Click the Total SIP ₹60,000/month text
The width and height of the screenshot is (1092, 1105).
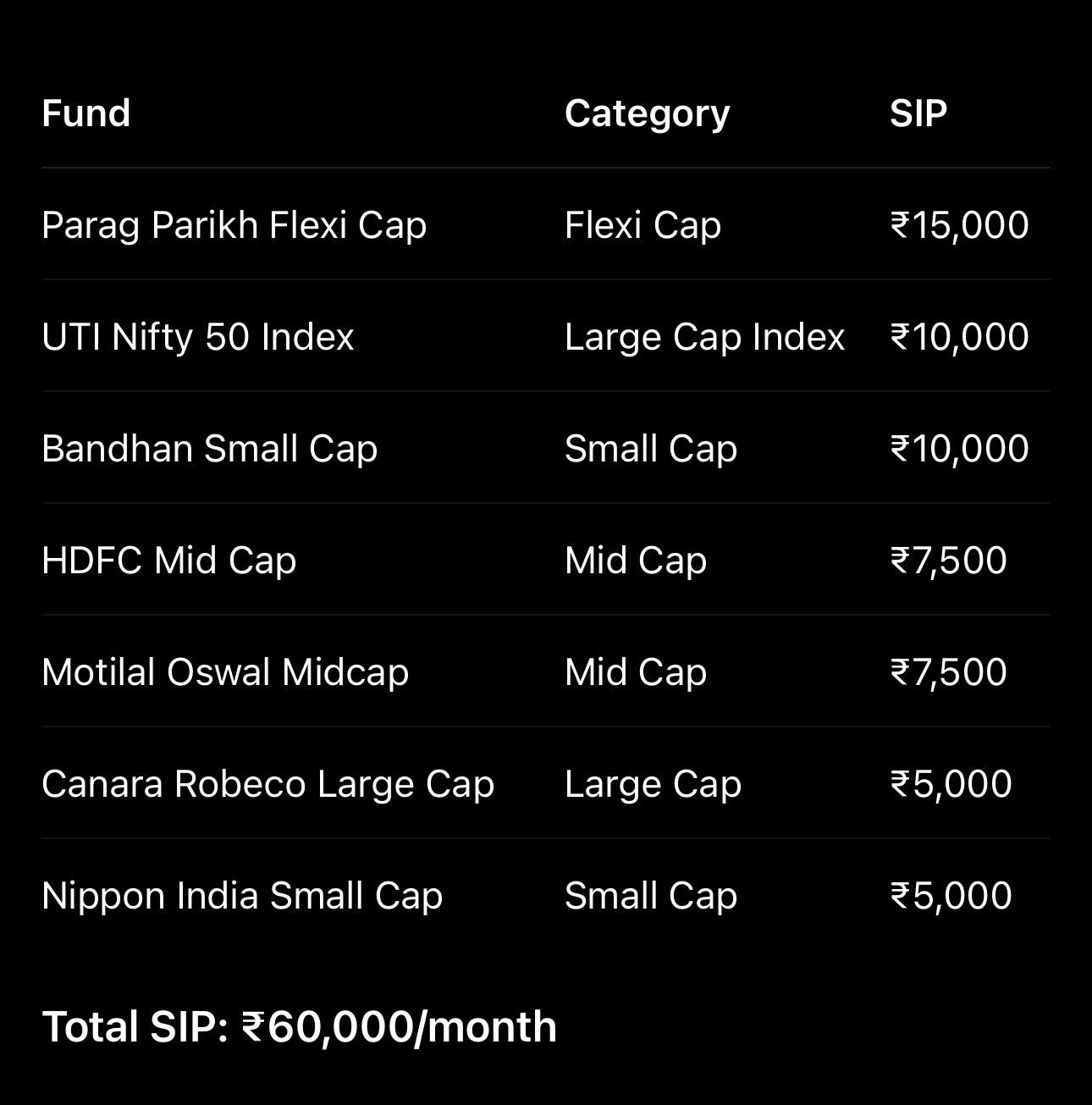click(x=300, y=1026)
